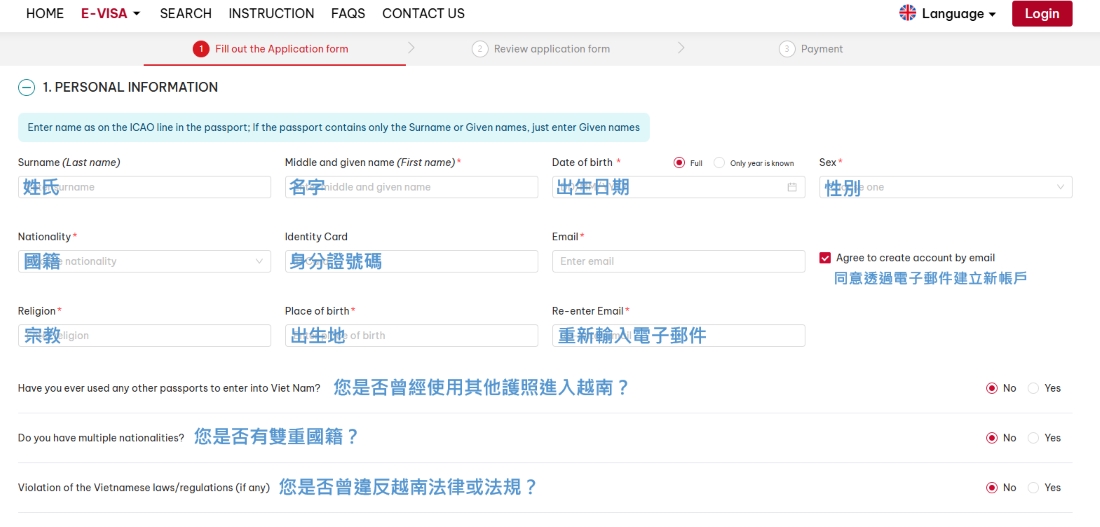Open the Nationality dropdown
1100x527 pixels.
tap(144, 261)
